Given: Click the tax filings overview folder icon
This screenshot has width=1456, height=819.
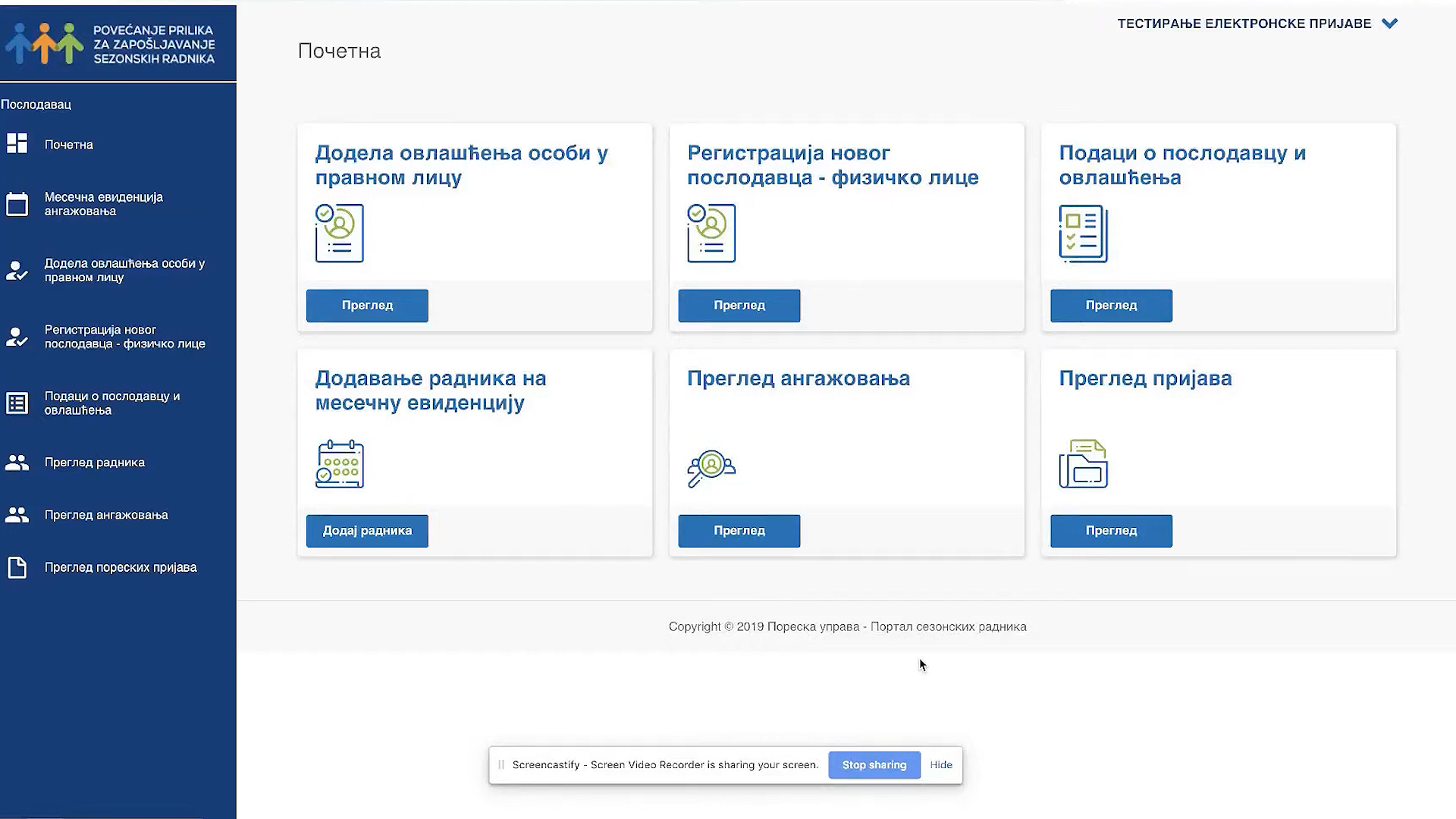Looking at the screenshot, I should click(x=1083, y=463).
